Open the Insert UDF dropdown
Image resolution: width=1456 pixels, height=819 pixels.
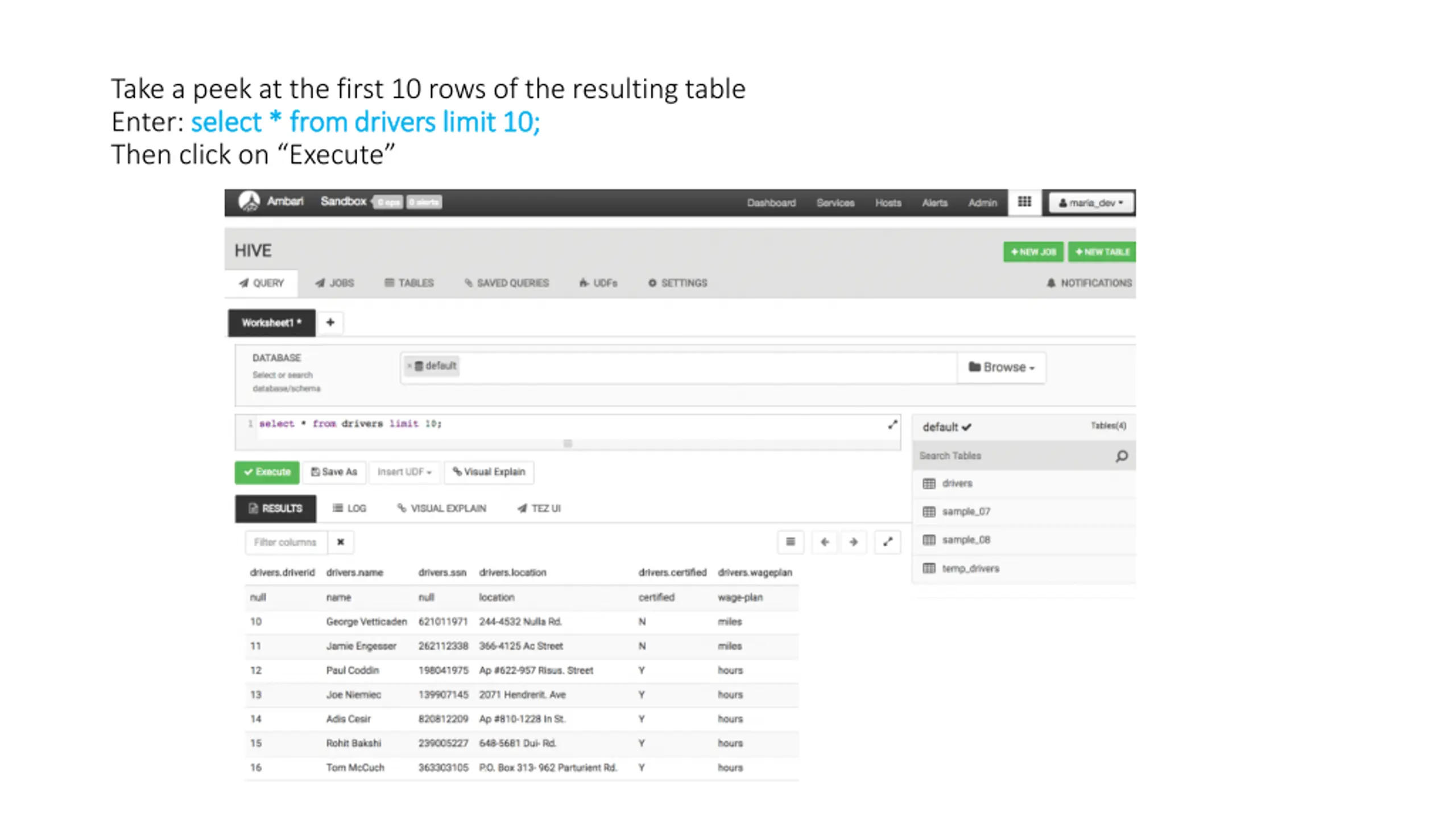coord(404,472)
